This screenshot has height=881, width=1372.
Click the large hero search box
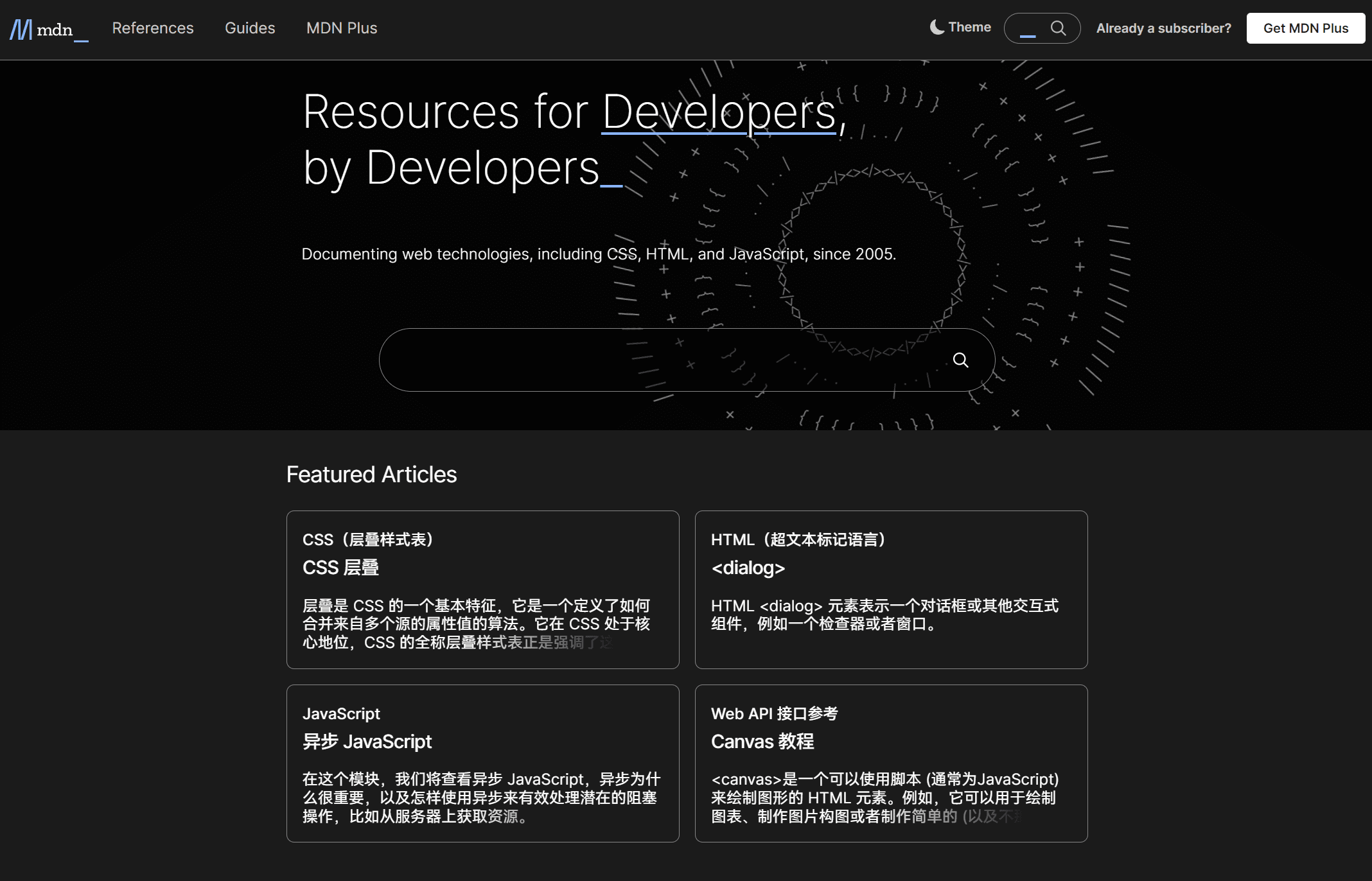tap(642, 360)
